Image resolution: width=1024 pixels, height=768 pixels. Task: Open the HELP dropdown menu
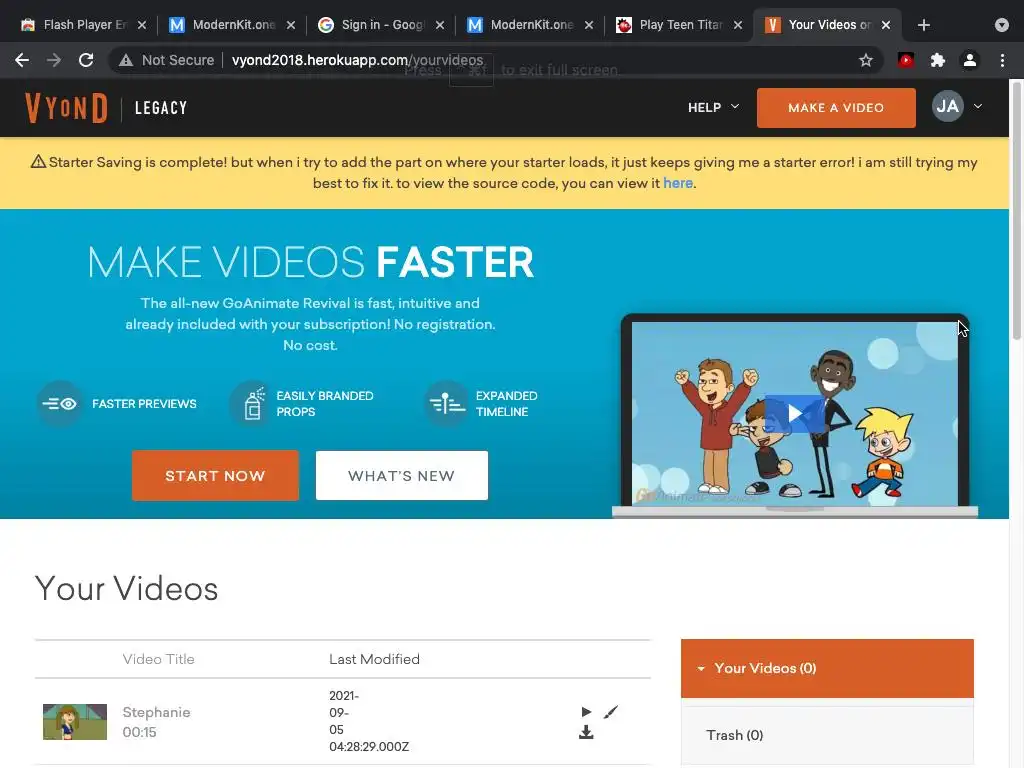tap(713, 107)
